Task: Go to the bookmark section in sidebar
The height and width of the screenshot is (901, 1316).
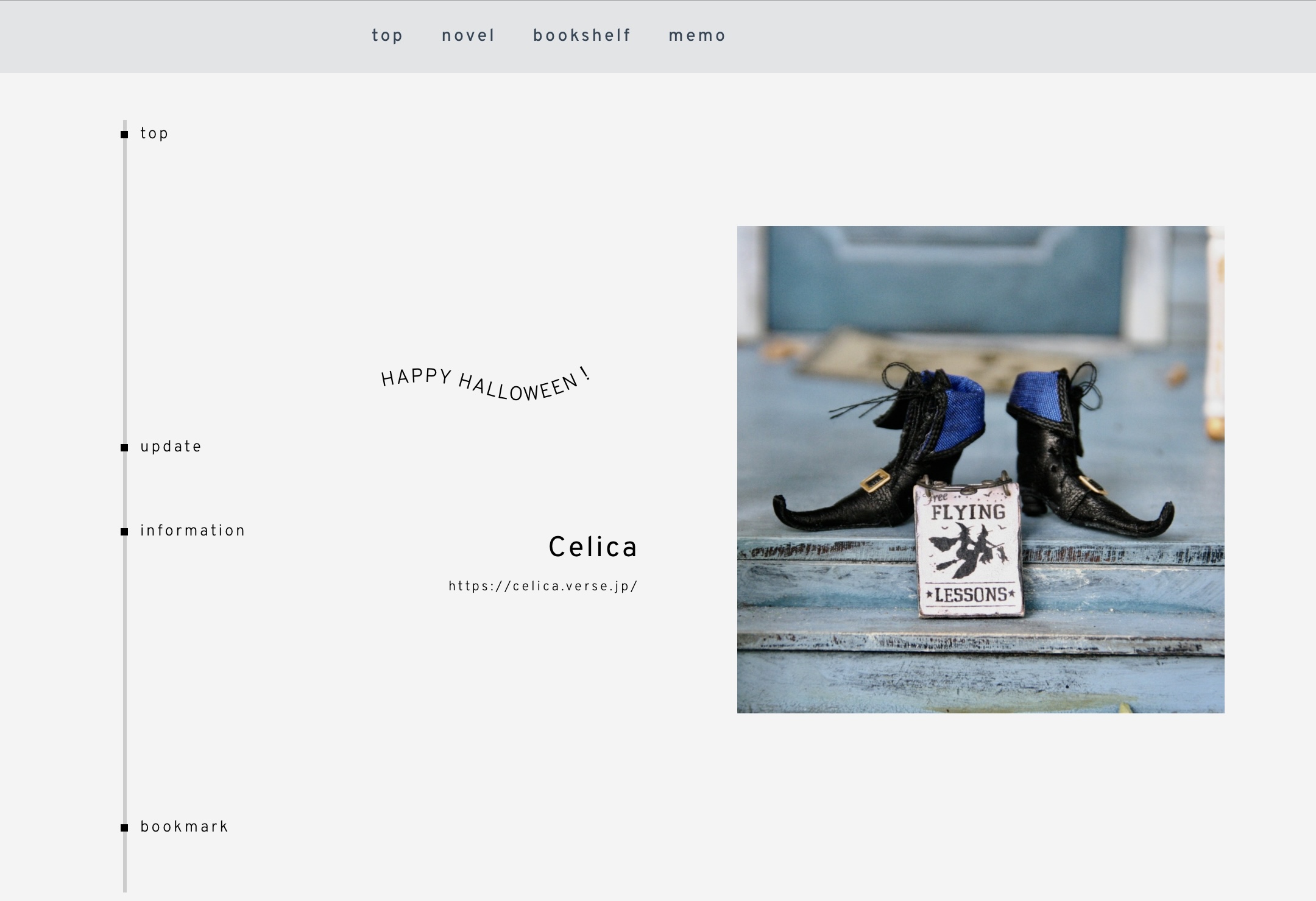Action: (184, 827)
